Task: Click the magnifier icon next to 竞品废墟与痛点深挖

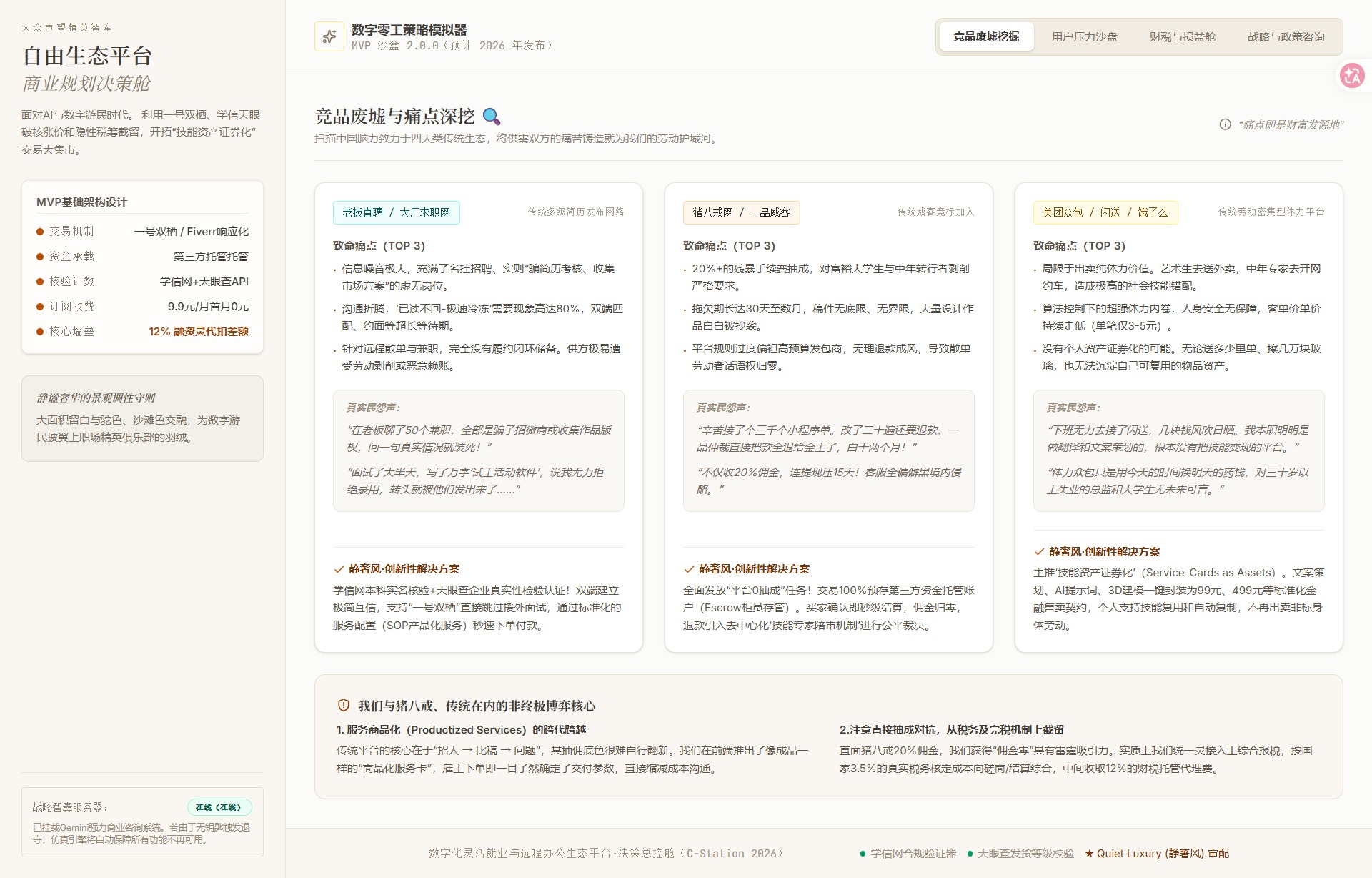Action: click(x=492, y=117)
